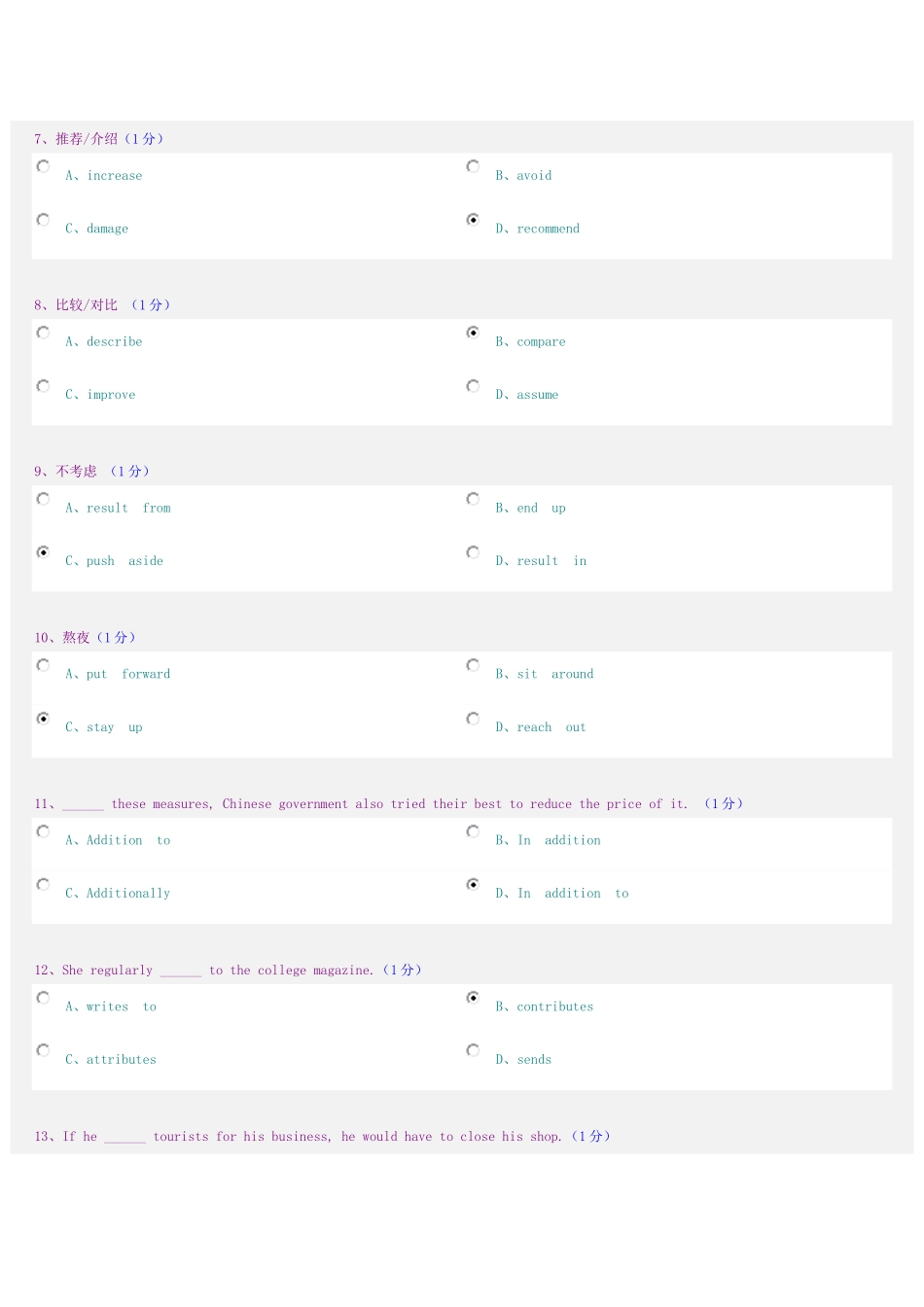Select option D reach out
The height and width of the screenshot is (1307, 924).
pyautogui.click(x=473, y=719)
